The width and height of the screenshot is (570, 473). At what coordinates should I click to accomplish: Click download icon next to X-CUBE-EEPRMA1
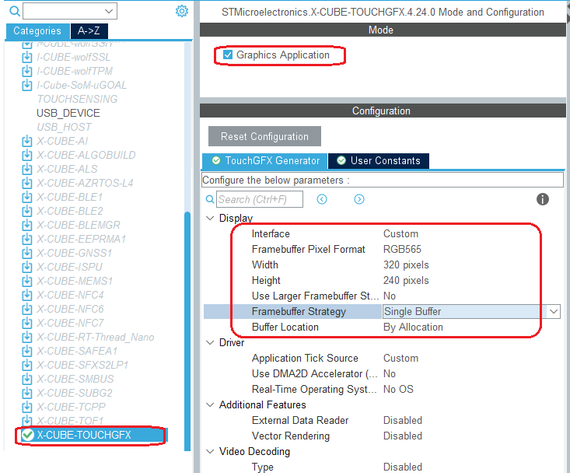(27, 239)
